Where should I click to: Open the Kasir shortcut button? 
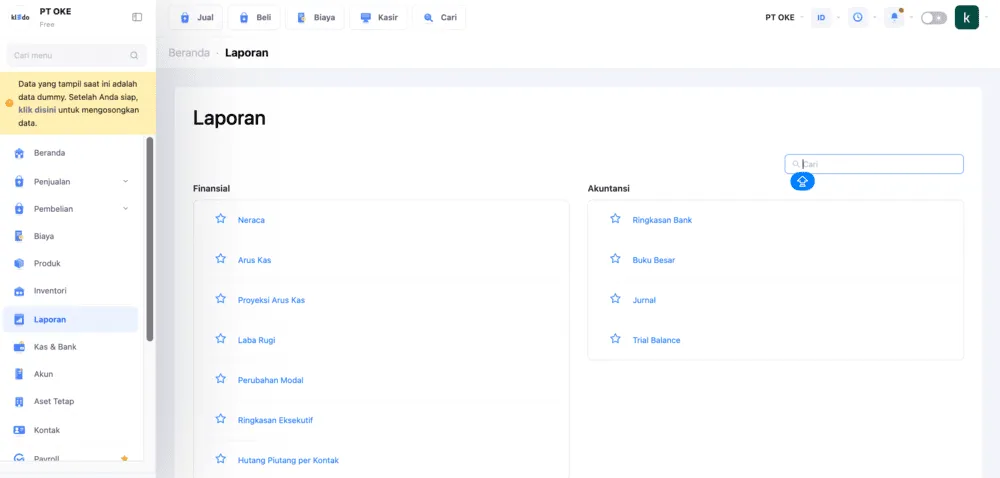[x=378, y=18]
